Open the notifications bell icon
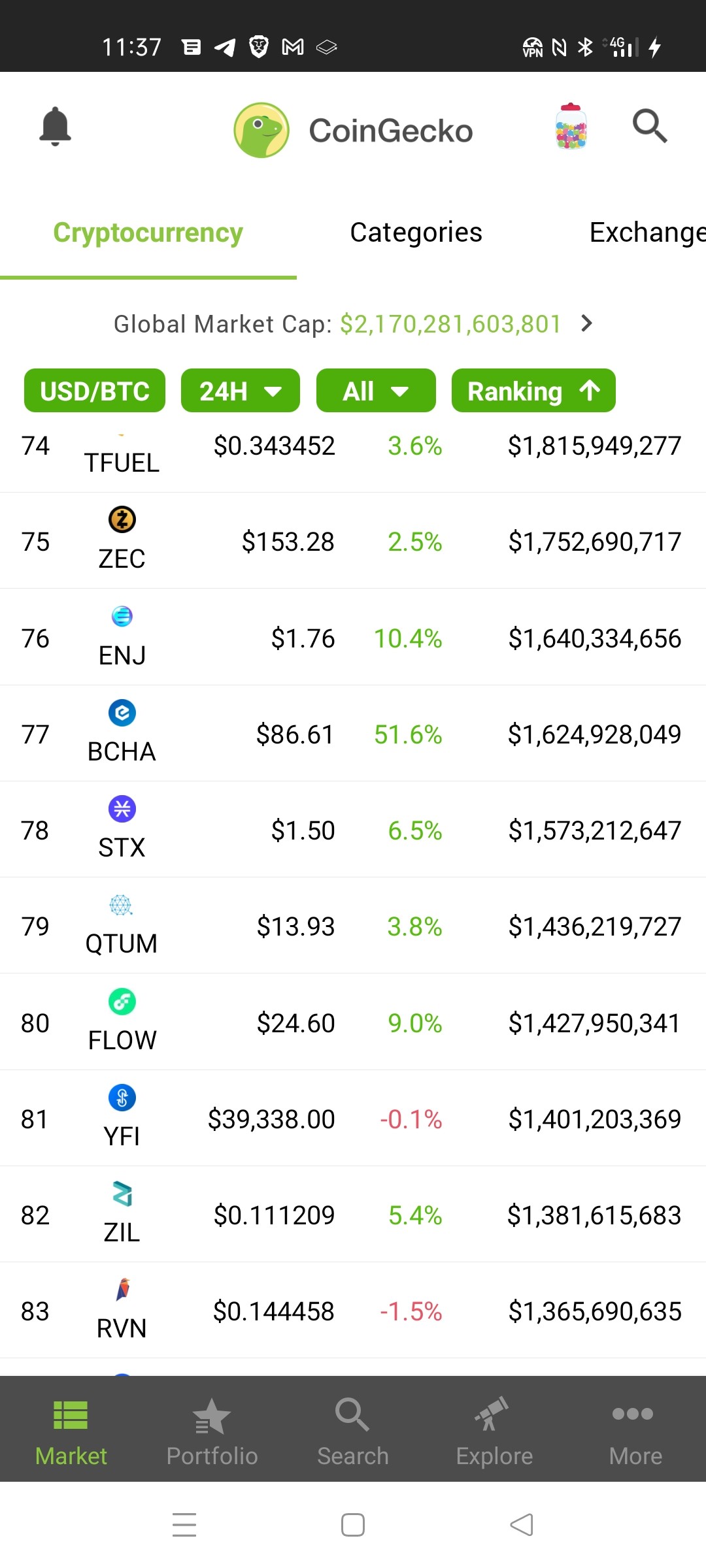 [x=55, y=126]
